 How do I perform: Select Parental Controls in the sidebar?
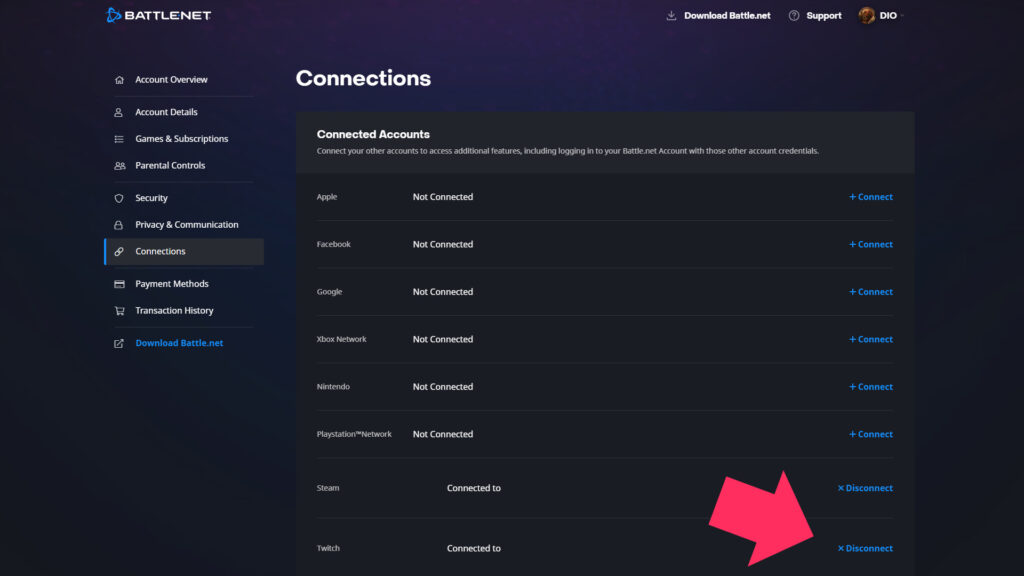click(170, 166)
